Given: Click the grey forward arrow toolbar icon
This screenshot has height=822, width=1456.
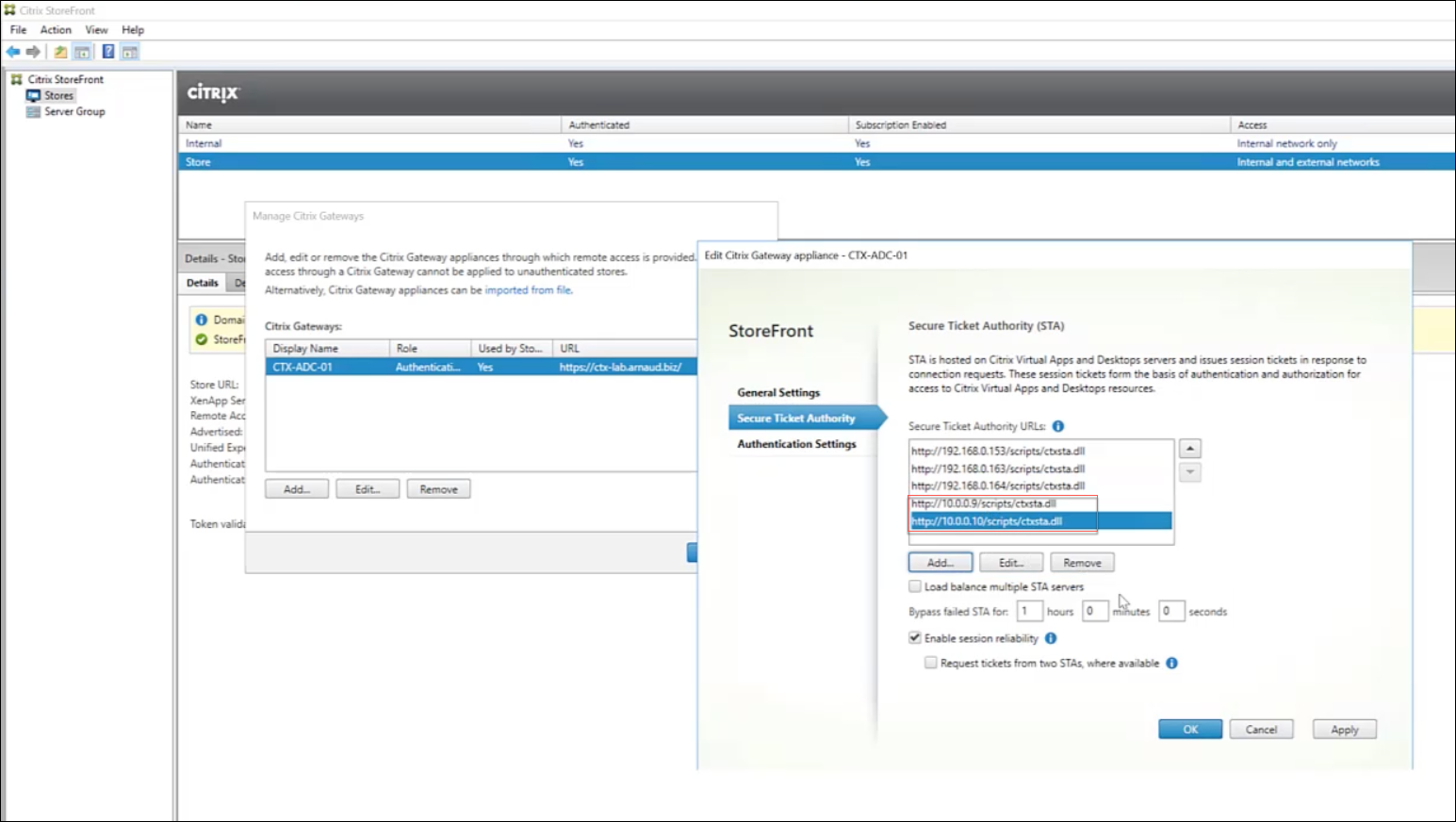Looking at the screenshot, I should point(33,52).
